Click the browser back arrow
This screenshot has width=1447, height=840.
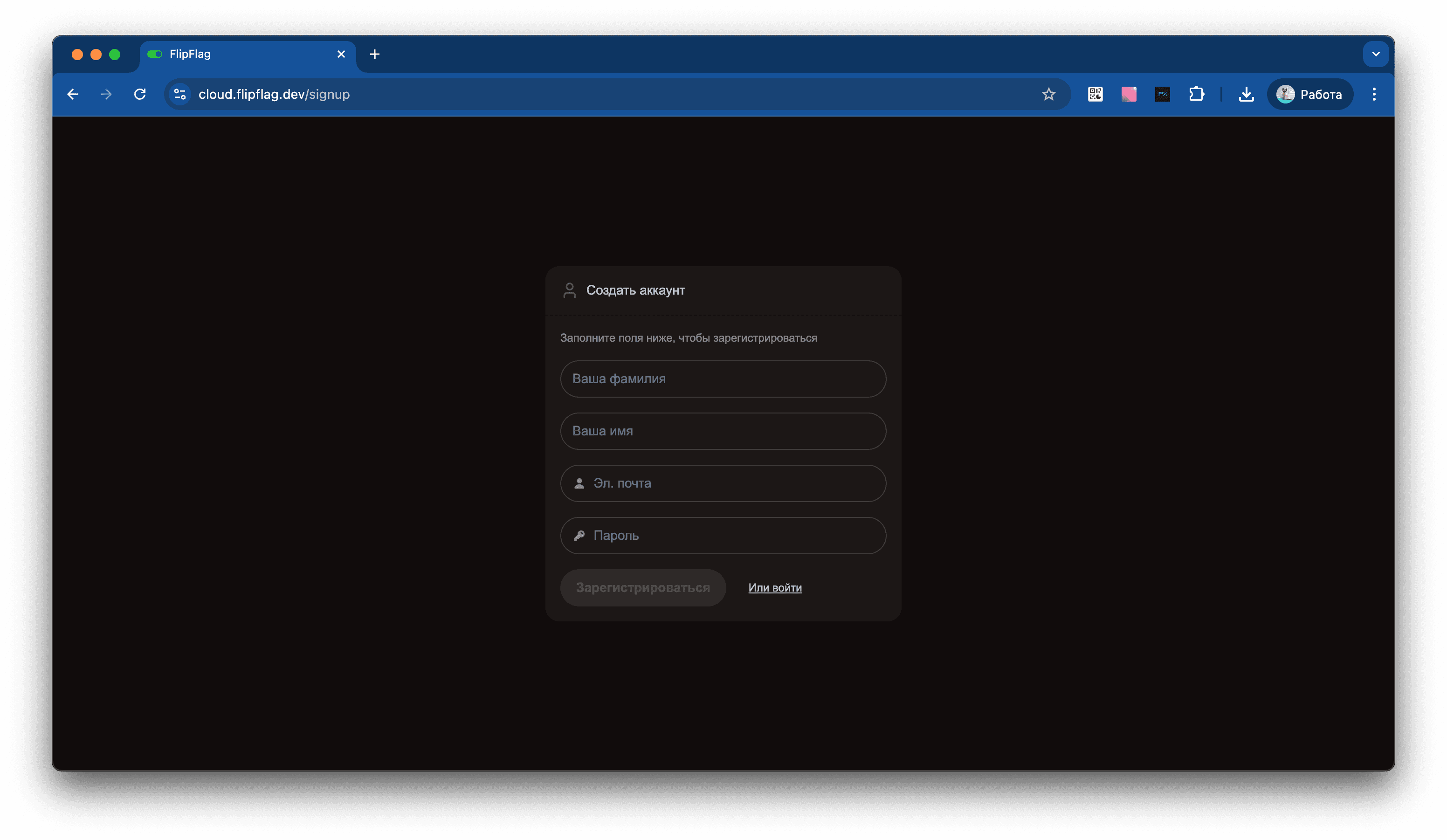tap(73, 94)
